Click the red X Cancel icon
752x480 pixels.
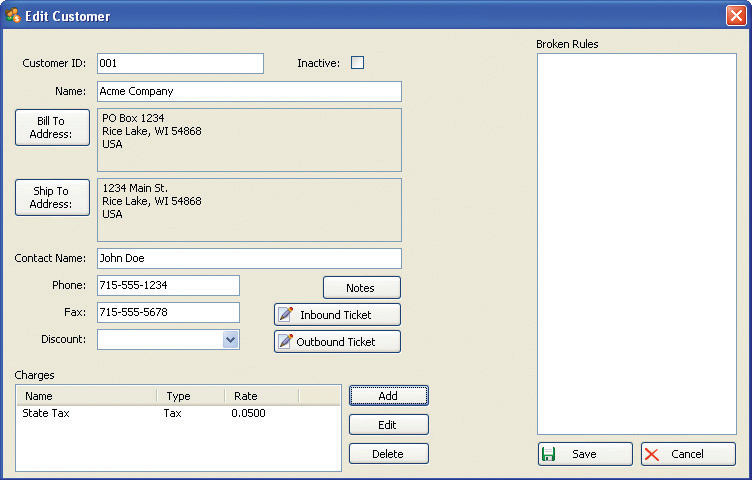652,454
